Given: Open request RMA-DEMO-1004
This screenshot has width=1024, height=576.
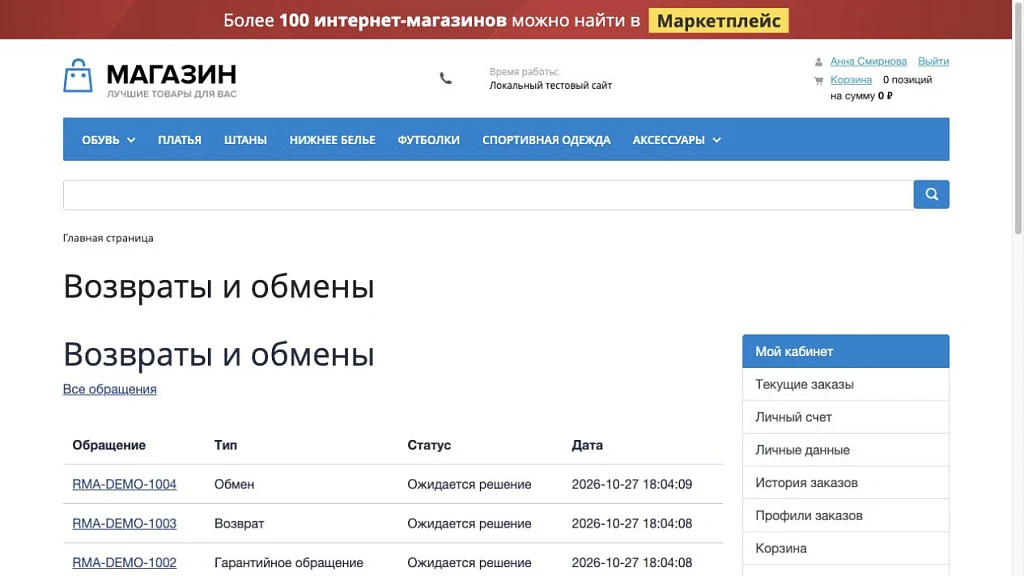Looking at the screenshot, I should (124, 485).
